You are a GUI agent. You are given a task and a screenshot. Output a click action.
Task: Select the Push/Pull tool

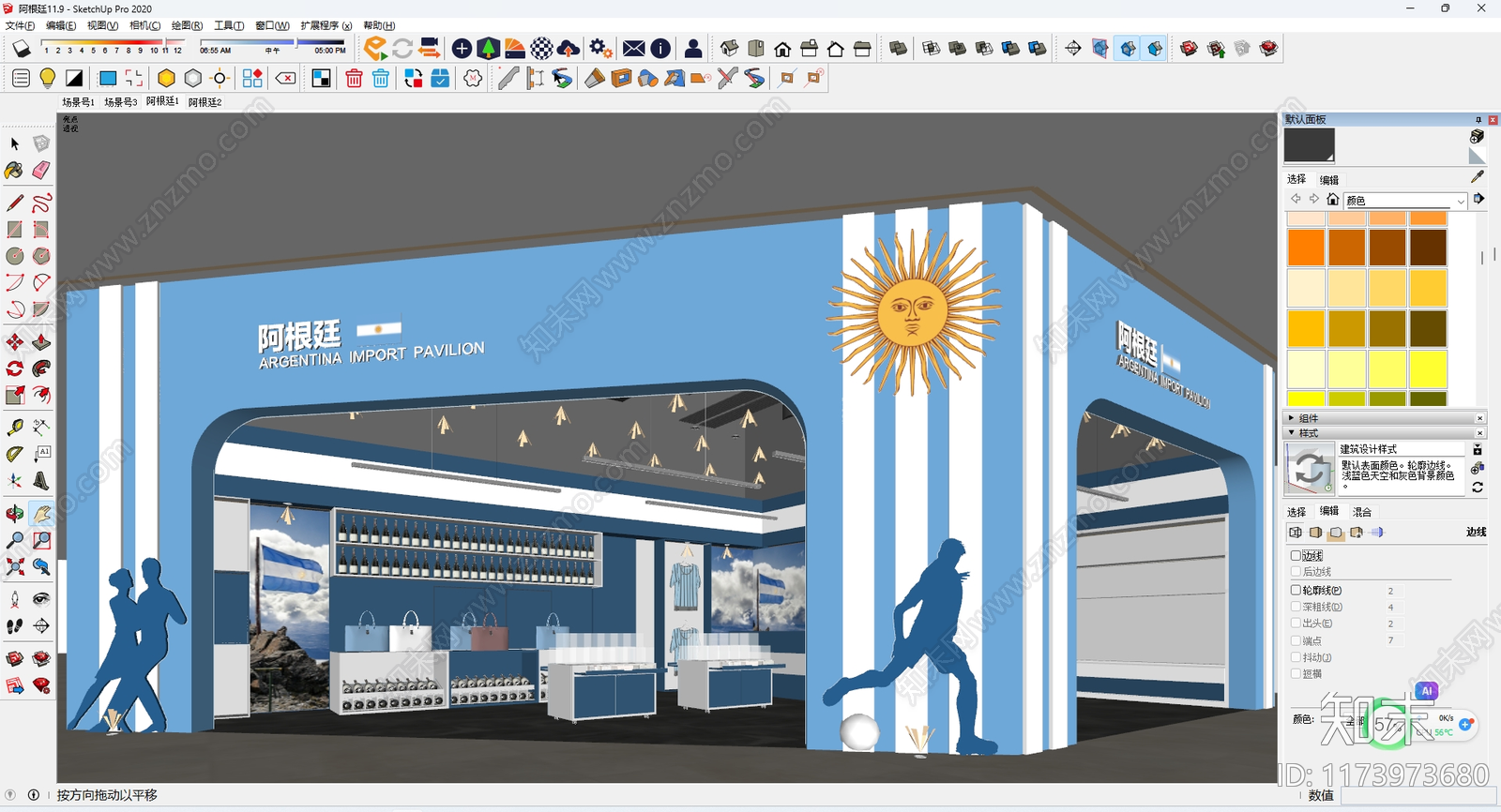[x=41, y=342]
